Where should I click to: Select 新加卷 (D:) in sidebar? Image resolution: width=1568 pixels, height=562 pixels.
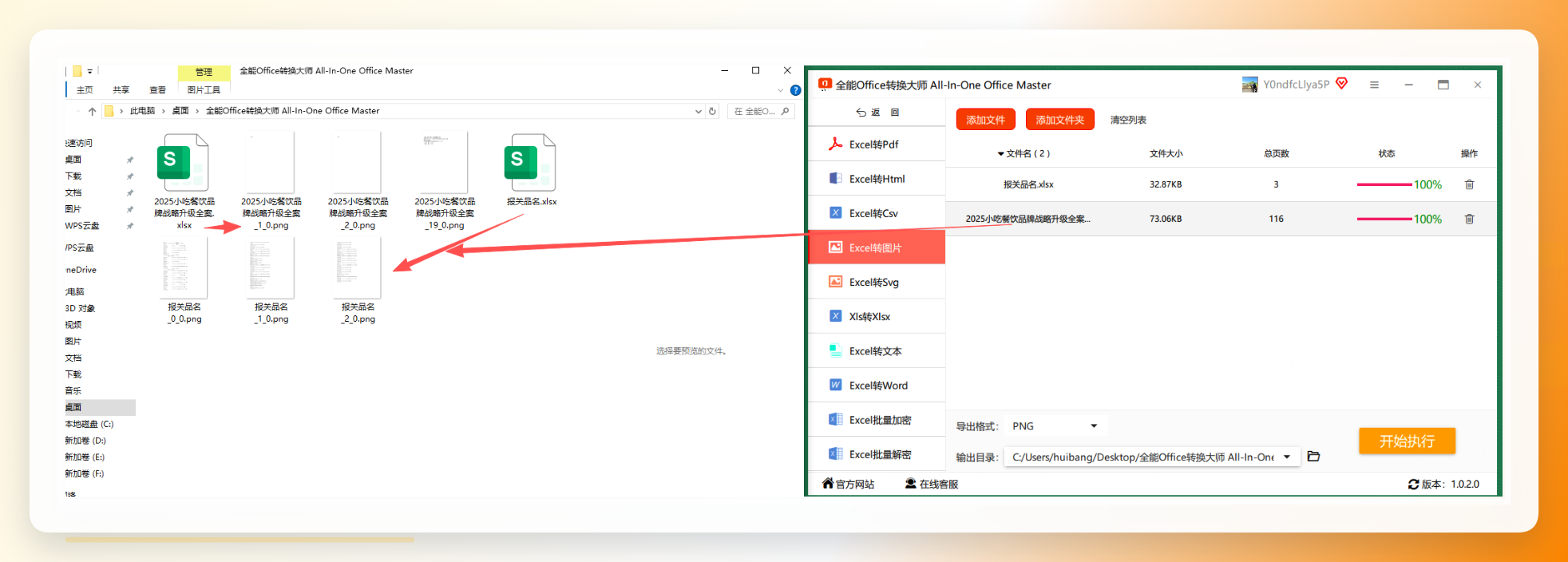(x=85, y=441)
